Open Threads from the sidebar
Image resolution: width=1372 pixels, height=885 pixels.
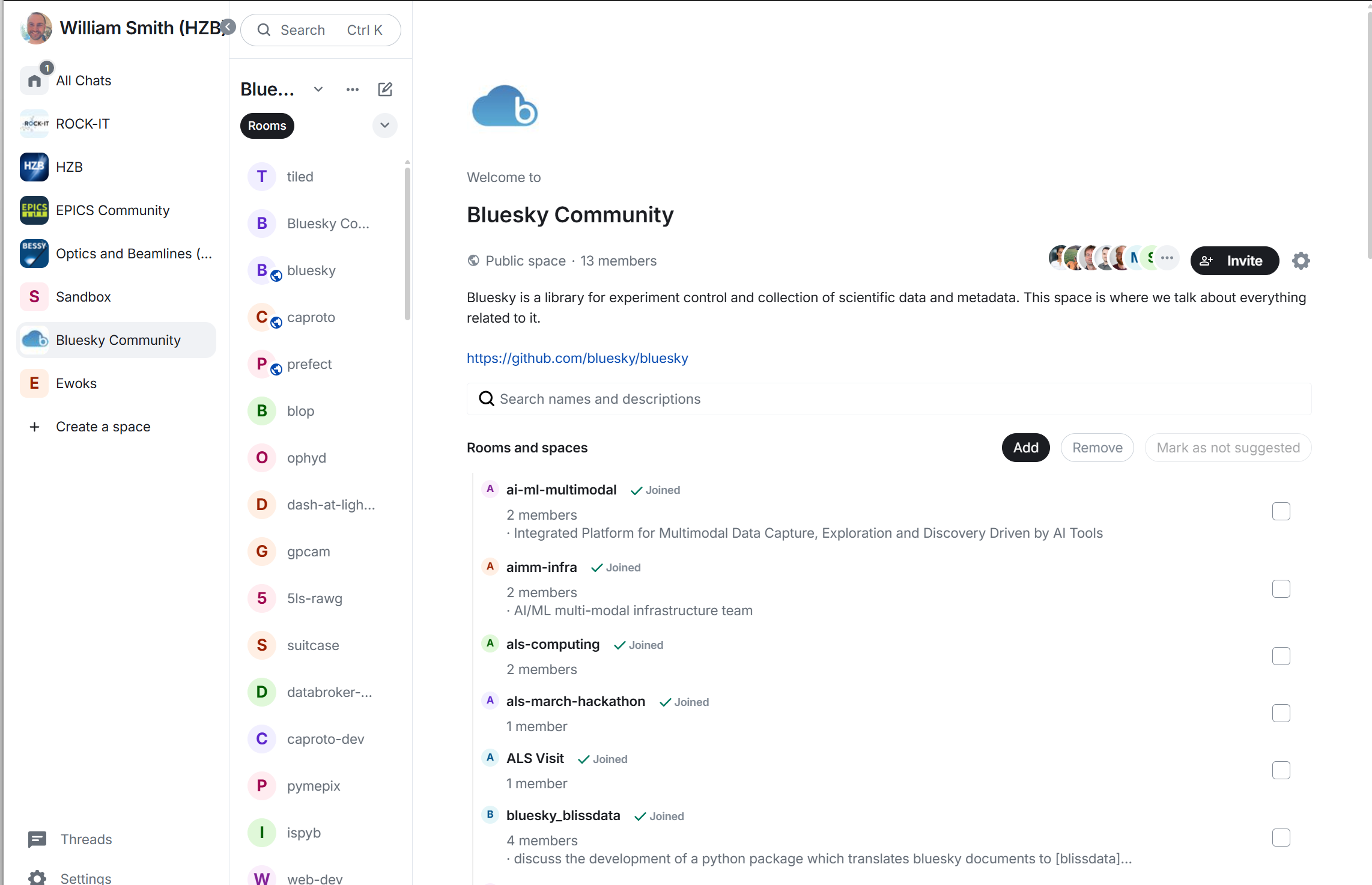[70, 839]
